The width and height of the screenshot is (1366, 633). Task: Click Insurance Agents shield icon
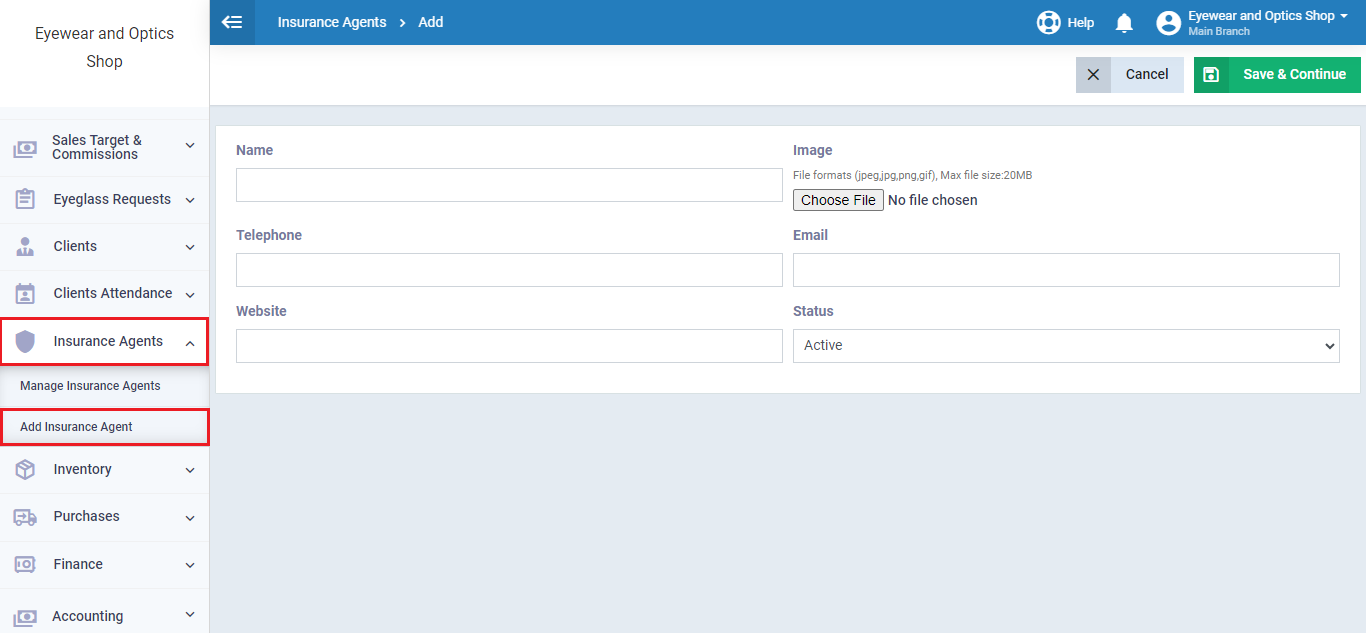pos(25,341)
